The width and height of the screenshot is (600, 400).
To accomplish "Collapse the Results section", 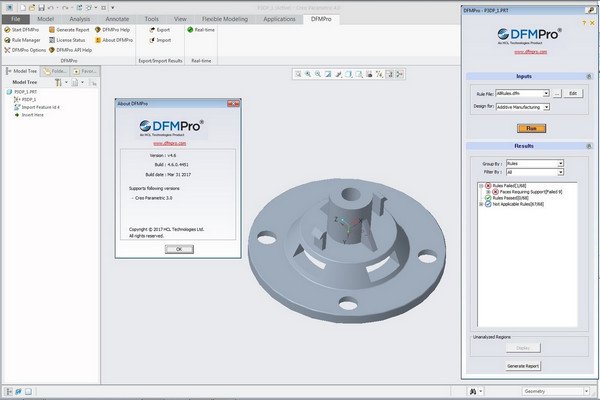I will [x=589, y=146].
